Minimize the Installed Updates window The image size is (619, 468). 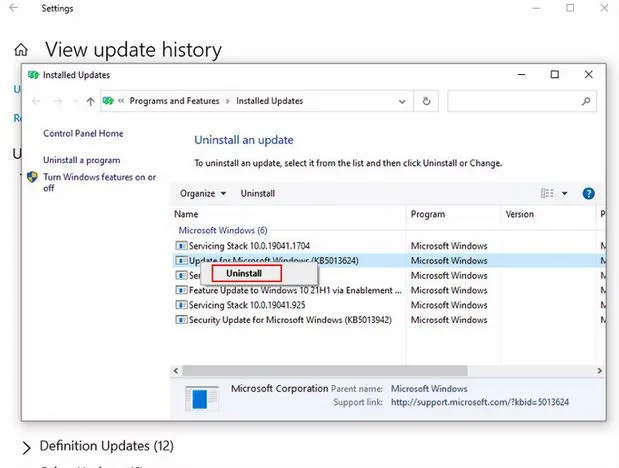pyautogui.click(x=521, y=74)
